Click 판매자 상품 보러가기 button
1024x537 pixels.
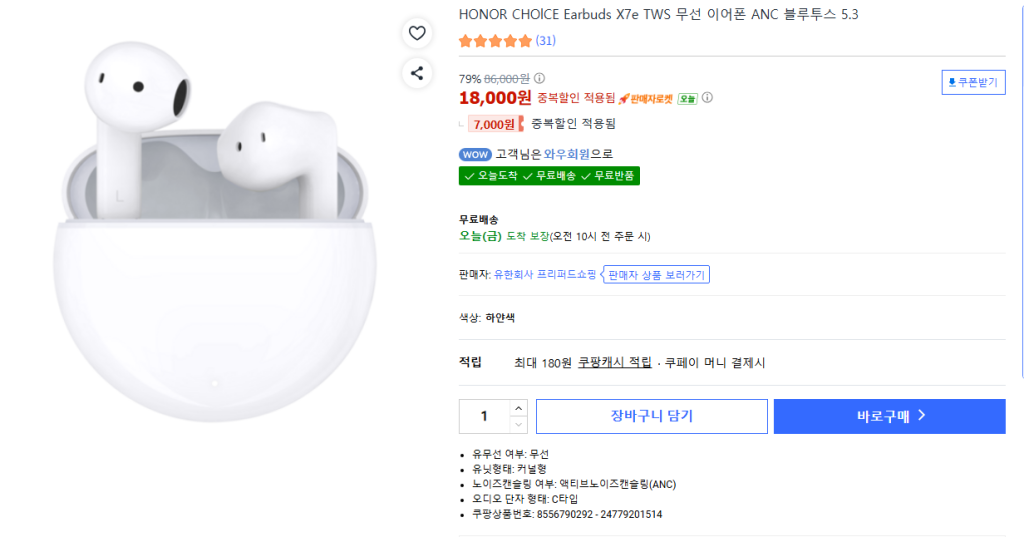pos(656,274)
